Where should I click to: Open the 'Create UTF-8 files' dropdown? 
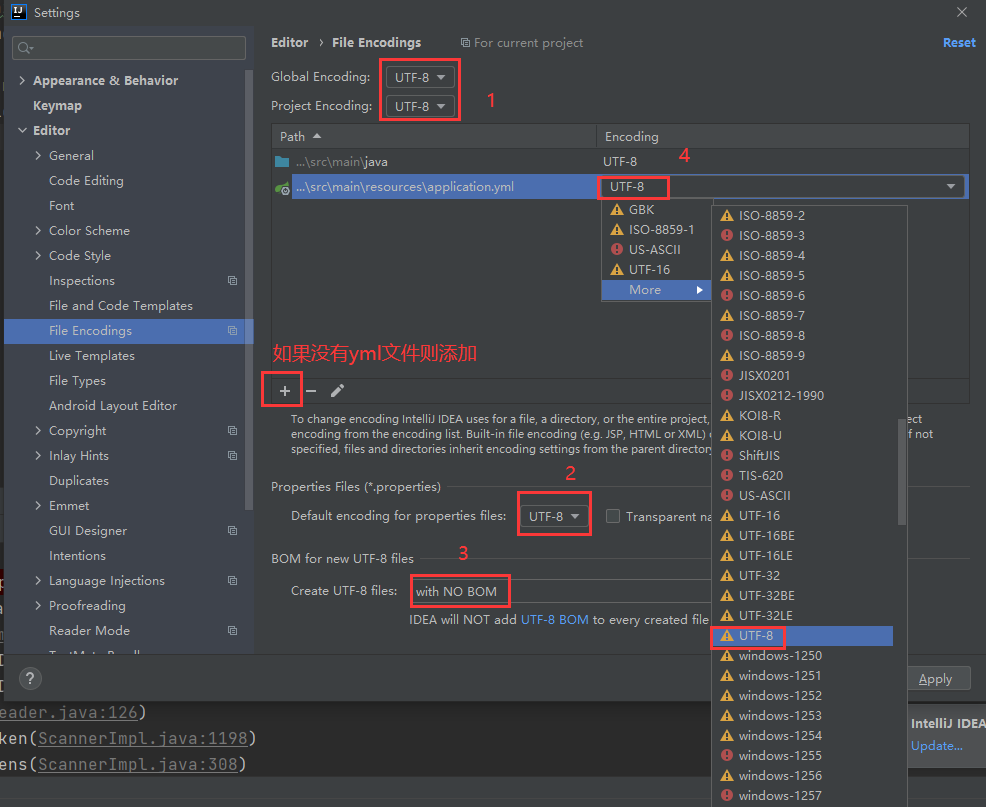point(459,591)
